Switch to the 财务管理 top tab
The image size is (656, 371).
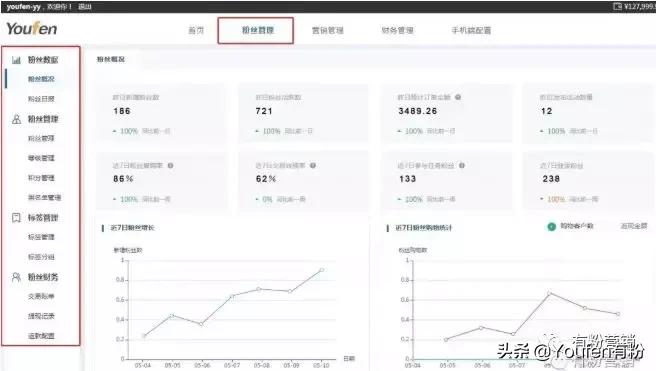click(397, 30)
